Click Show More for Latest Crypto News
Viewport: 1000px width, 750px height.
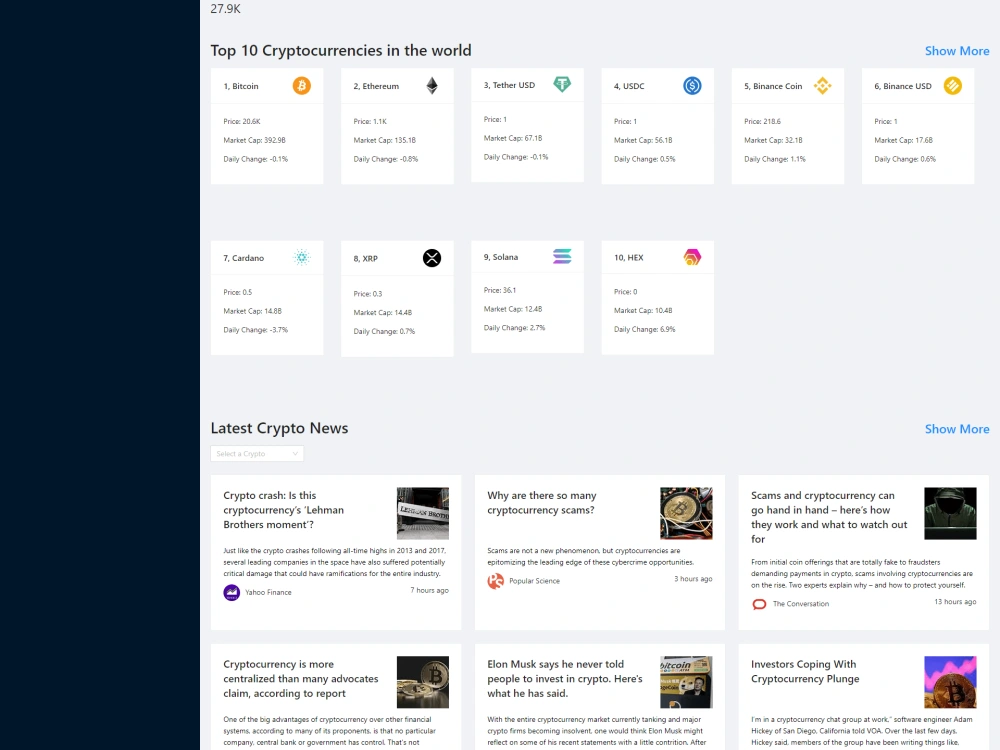957,429
